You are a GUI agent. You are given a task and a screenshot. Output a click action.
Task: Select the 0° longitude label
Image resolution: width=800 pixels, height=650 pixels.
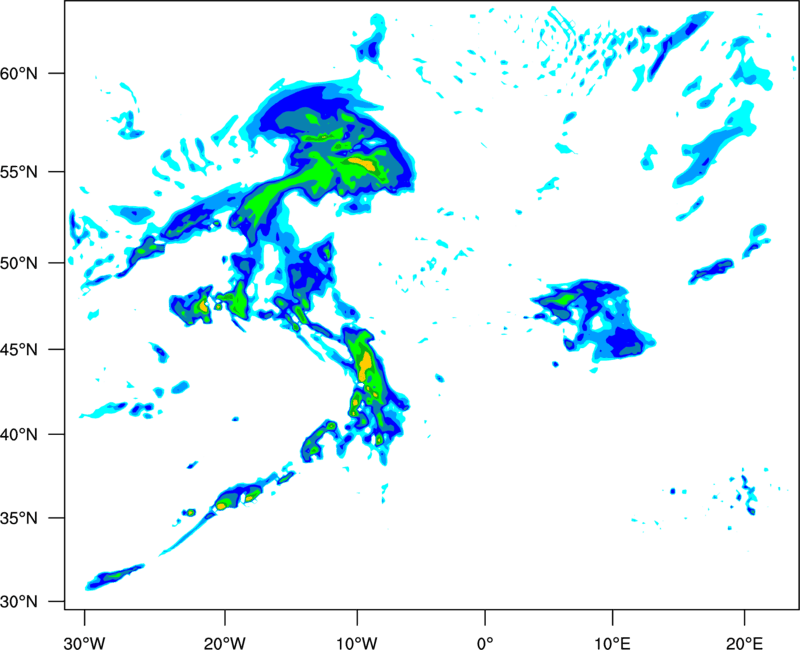coord(485,643)
